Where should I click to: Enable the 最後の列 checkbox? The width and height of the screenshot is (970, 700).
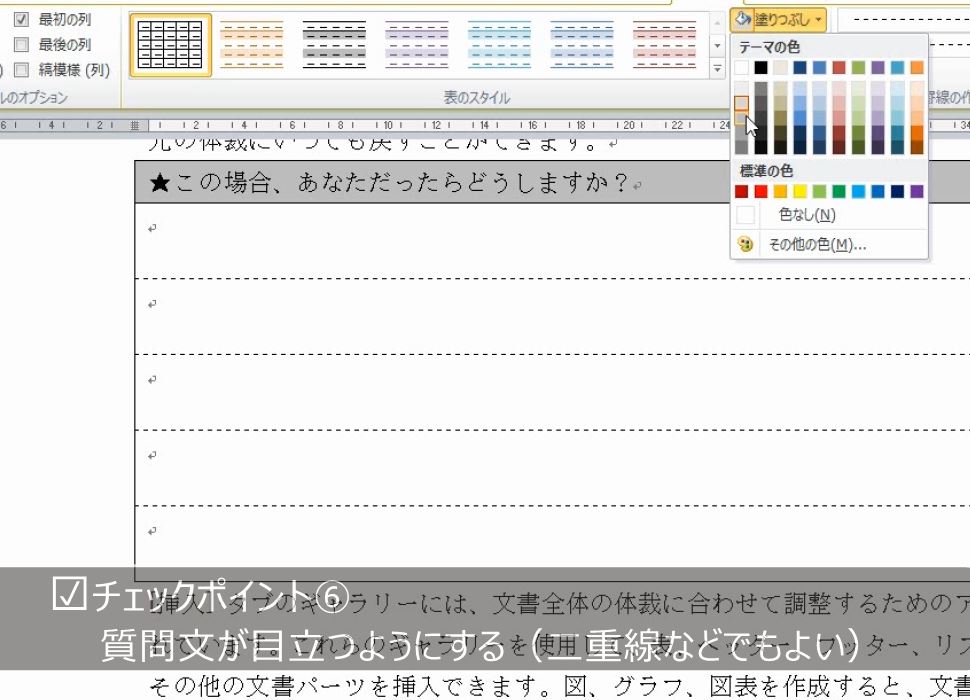coord(21,45)
